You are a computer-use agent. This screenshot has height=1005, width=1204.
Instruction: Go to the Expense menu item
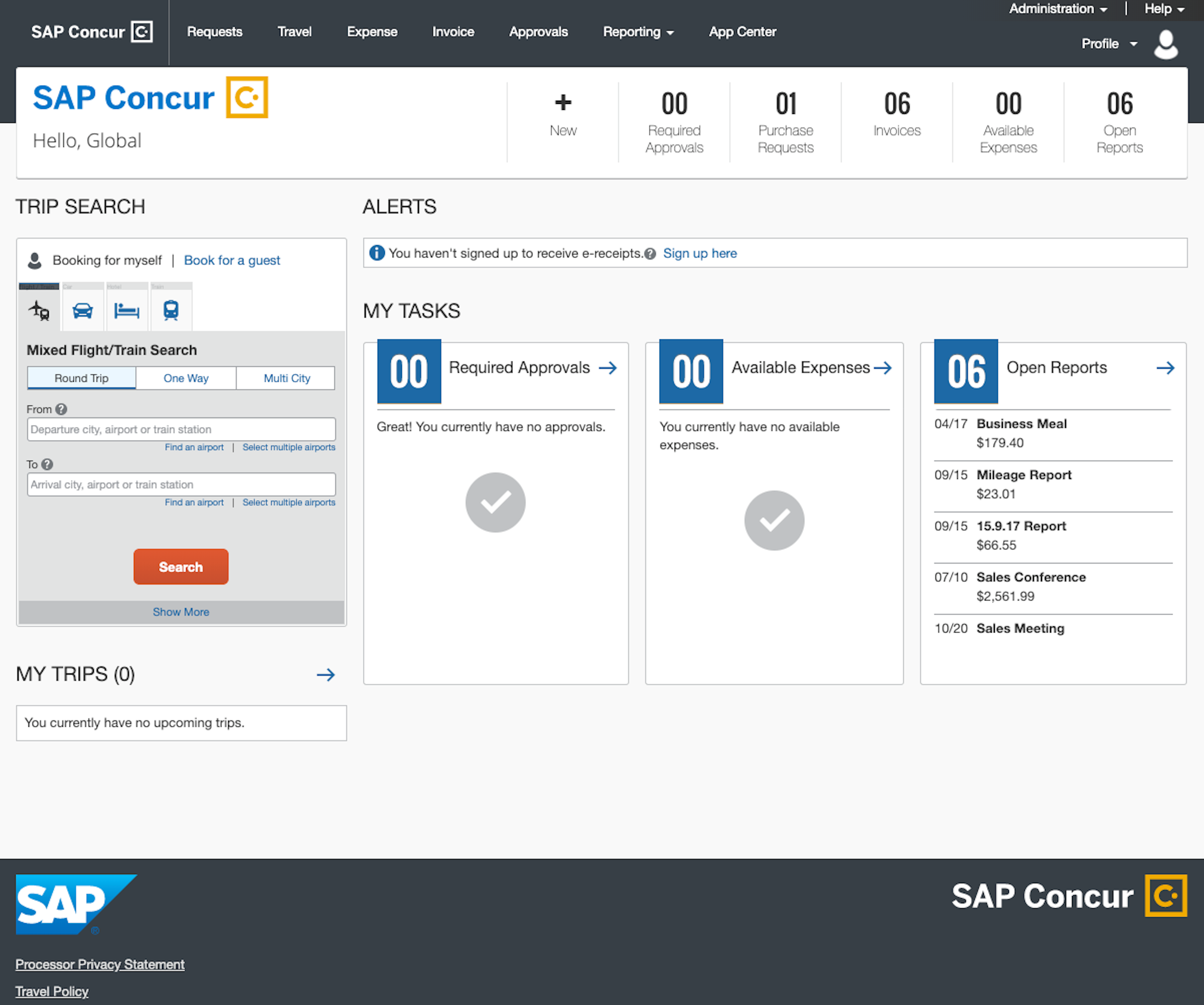click(x=372, y=32)
